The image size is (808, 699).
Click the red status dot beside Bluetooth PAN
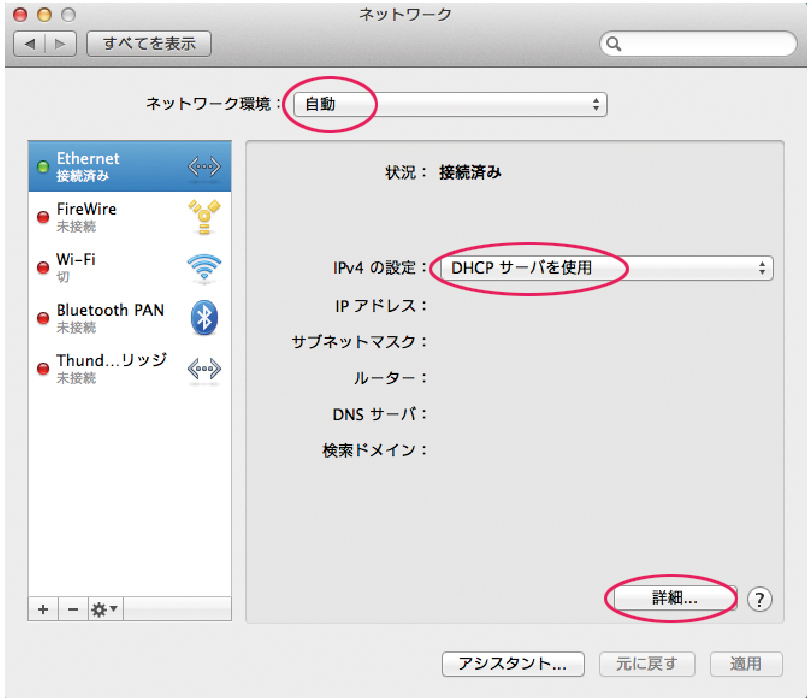point(43,318)
